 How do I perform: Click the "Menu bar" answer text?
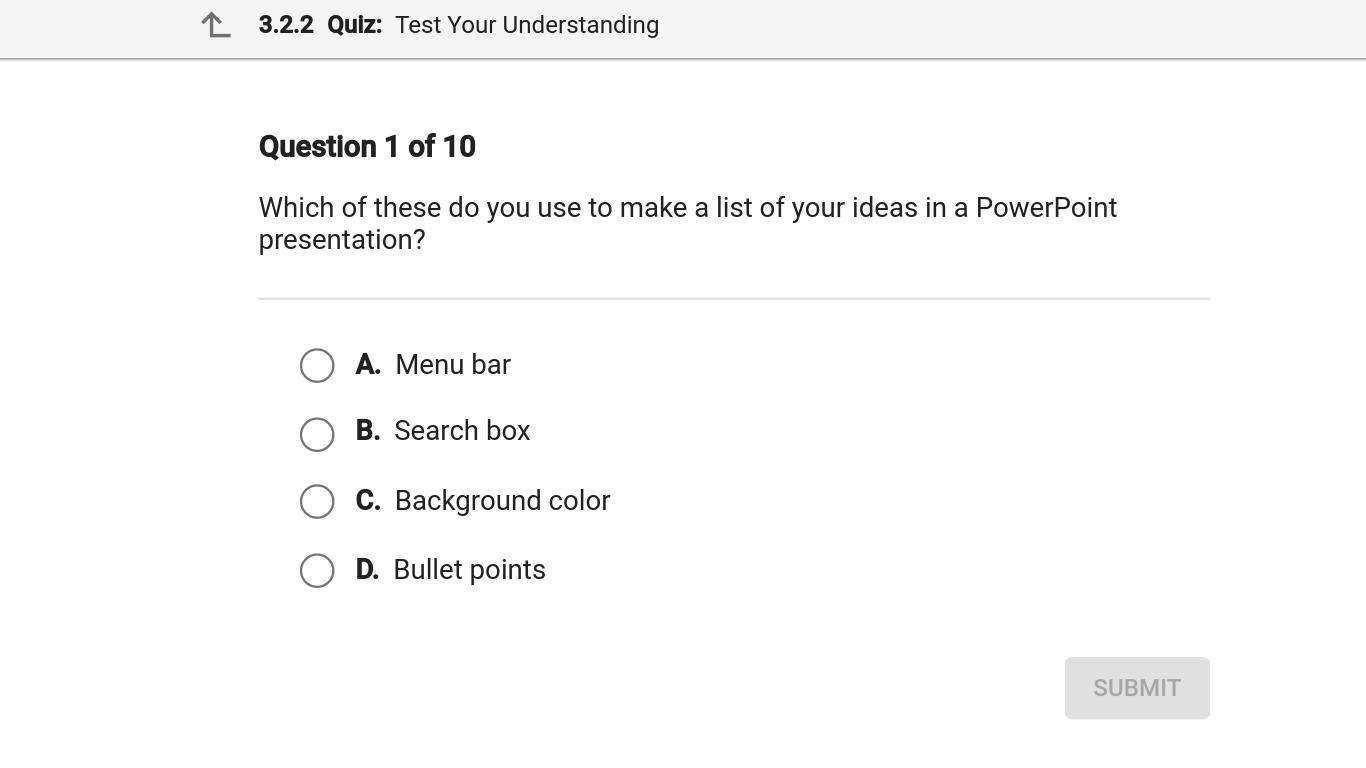(x=453, y=365)
